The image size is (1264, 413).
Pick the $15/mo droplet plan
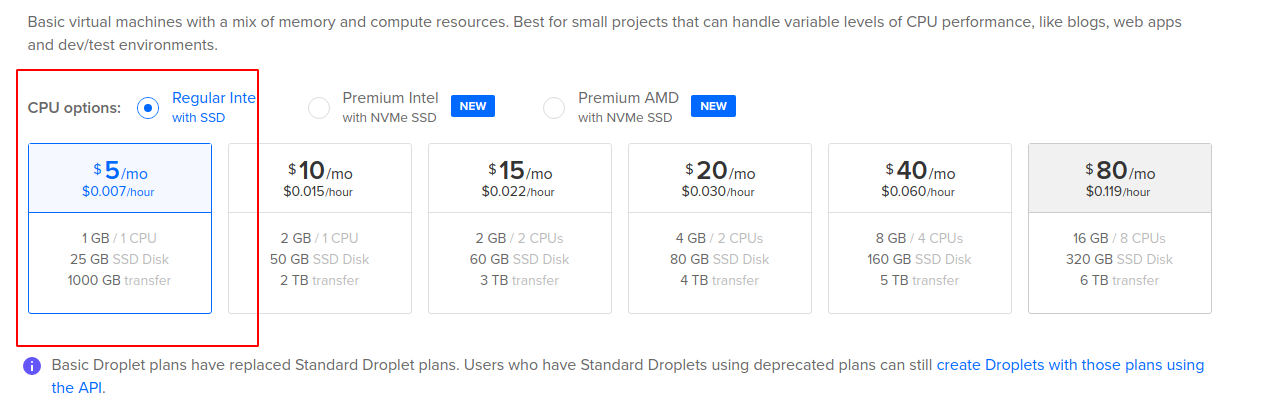[520, 228]
